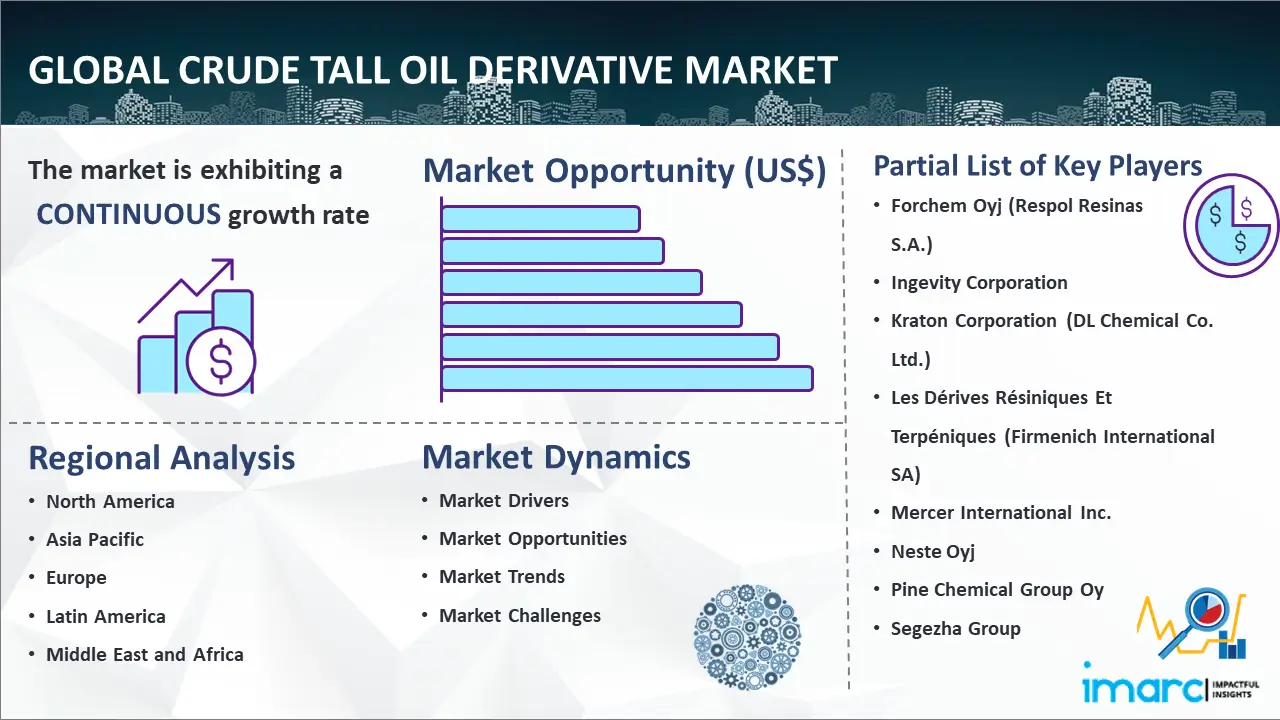Click the Impactful Insights badge
Image resolution: width=1280 pixels, height=720 pixels.
click(x=1236, y=690)
